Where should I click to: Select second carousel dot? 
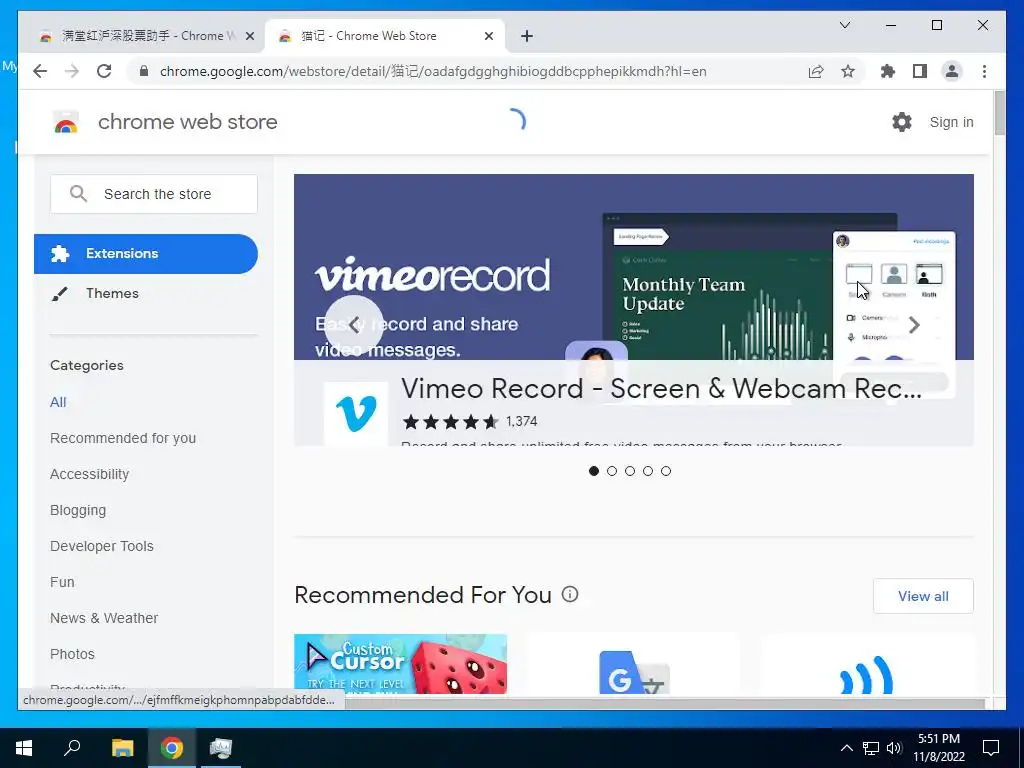[x=612, y=471]
